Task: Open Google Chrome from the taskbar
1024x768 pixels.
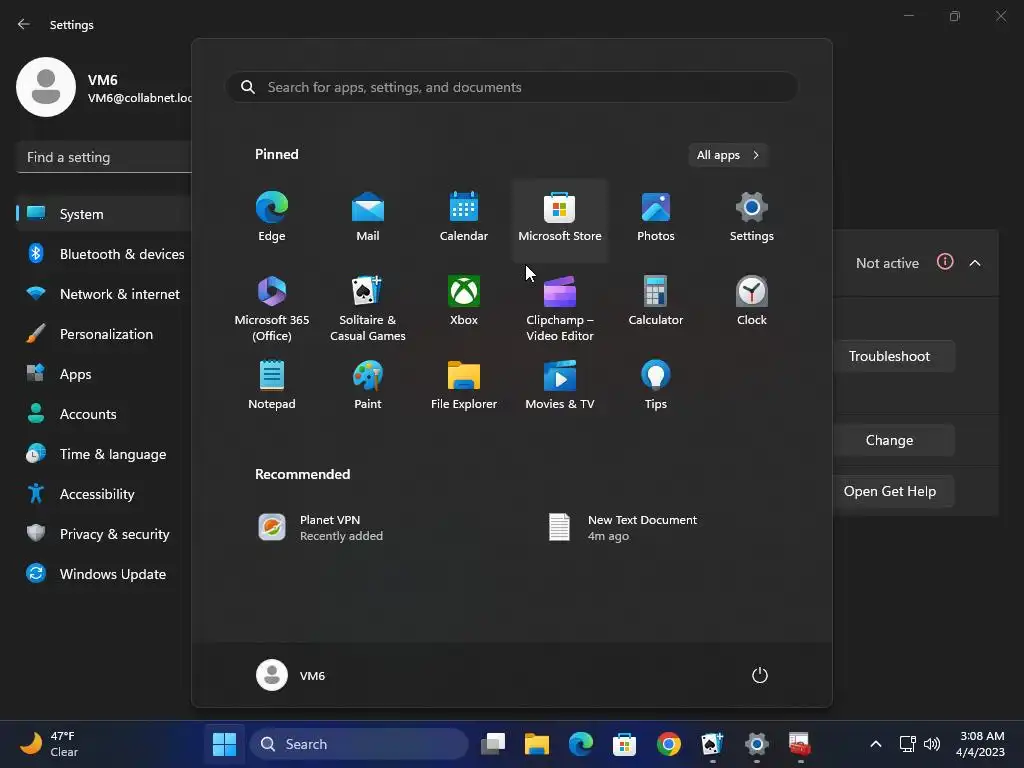Action: pos(668,744)
